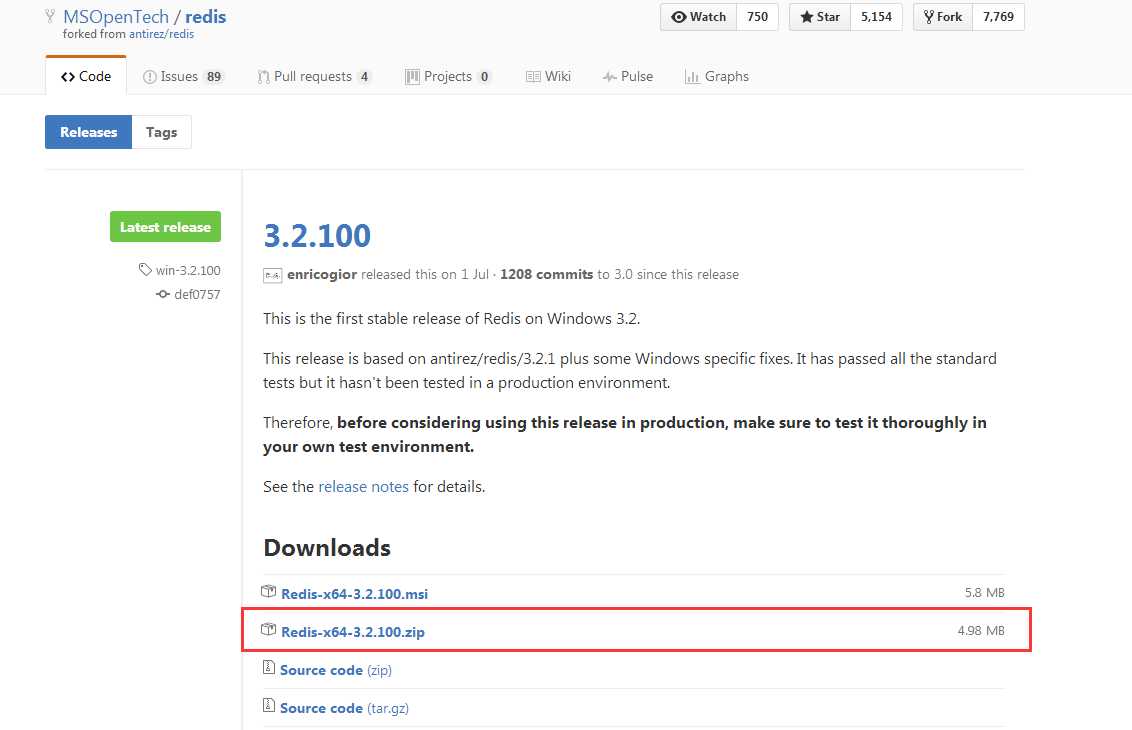This screenshot has height=730, width=1132.
Task: Click the archive icon beside Source code (zip)
Action: pos(269,667)
